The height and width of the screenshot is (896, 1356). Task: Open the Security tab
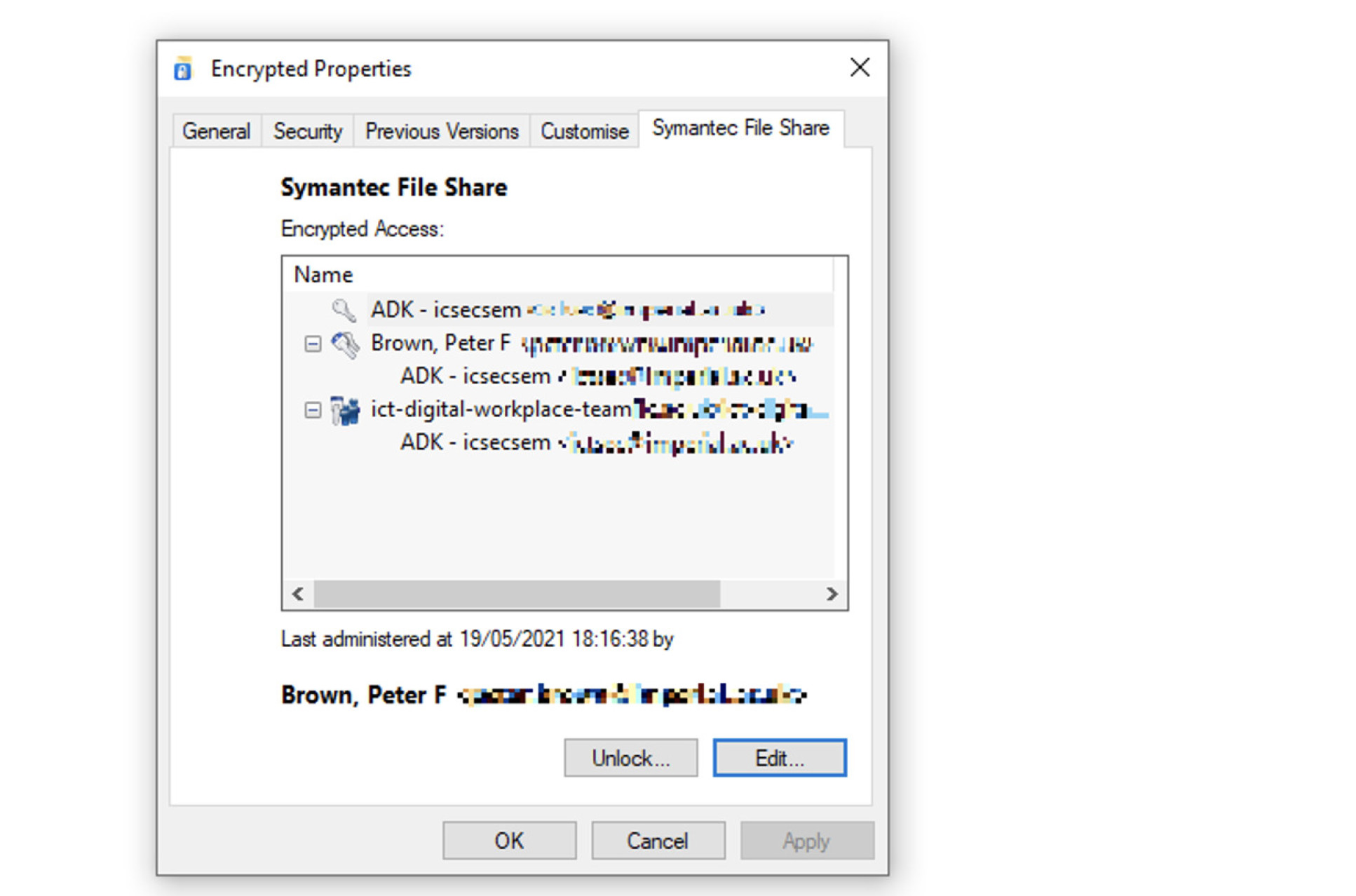308,131
